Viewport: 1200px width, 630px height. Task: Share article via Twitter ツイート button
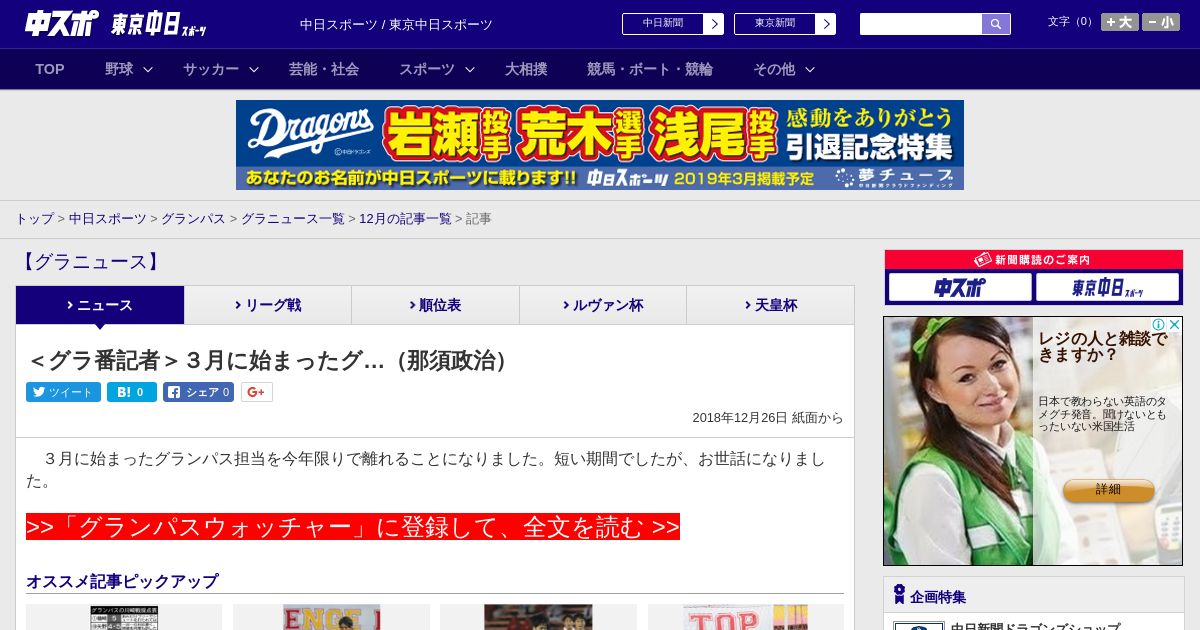point(63,392)
